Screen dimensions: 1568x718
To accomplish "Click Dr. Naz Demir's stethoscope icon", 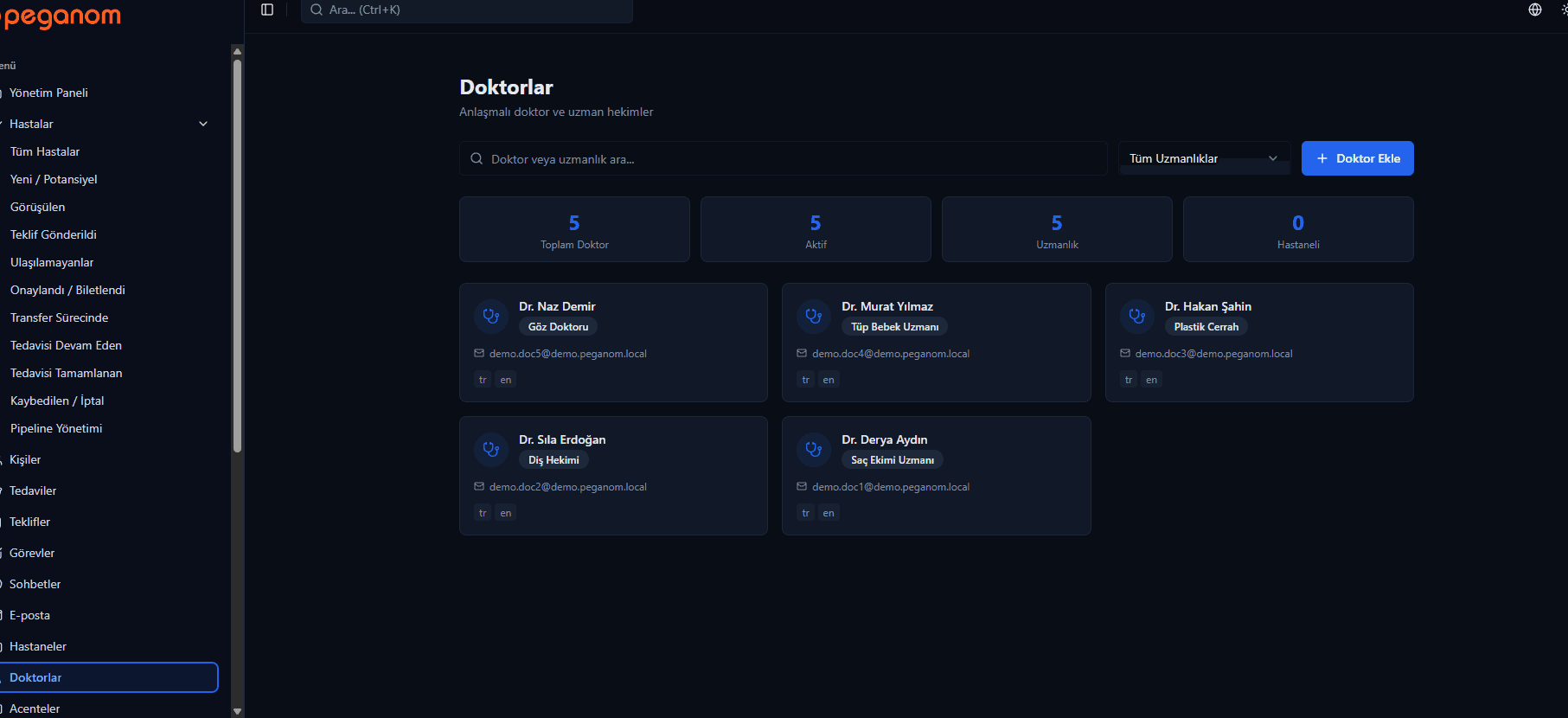I will (491, 317).
